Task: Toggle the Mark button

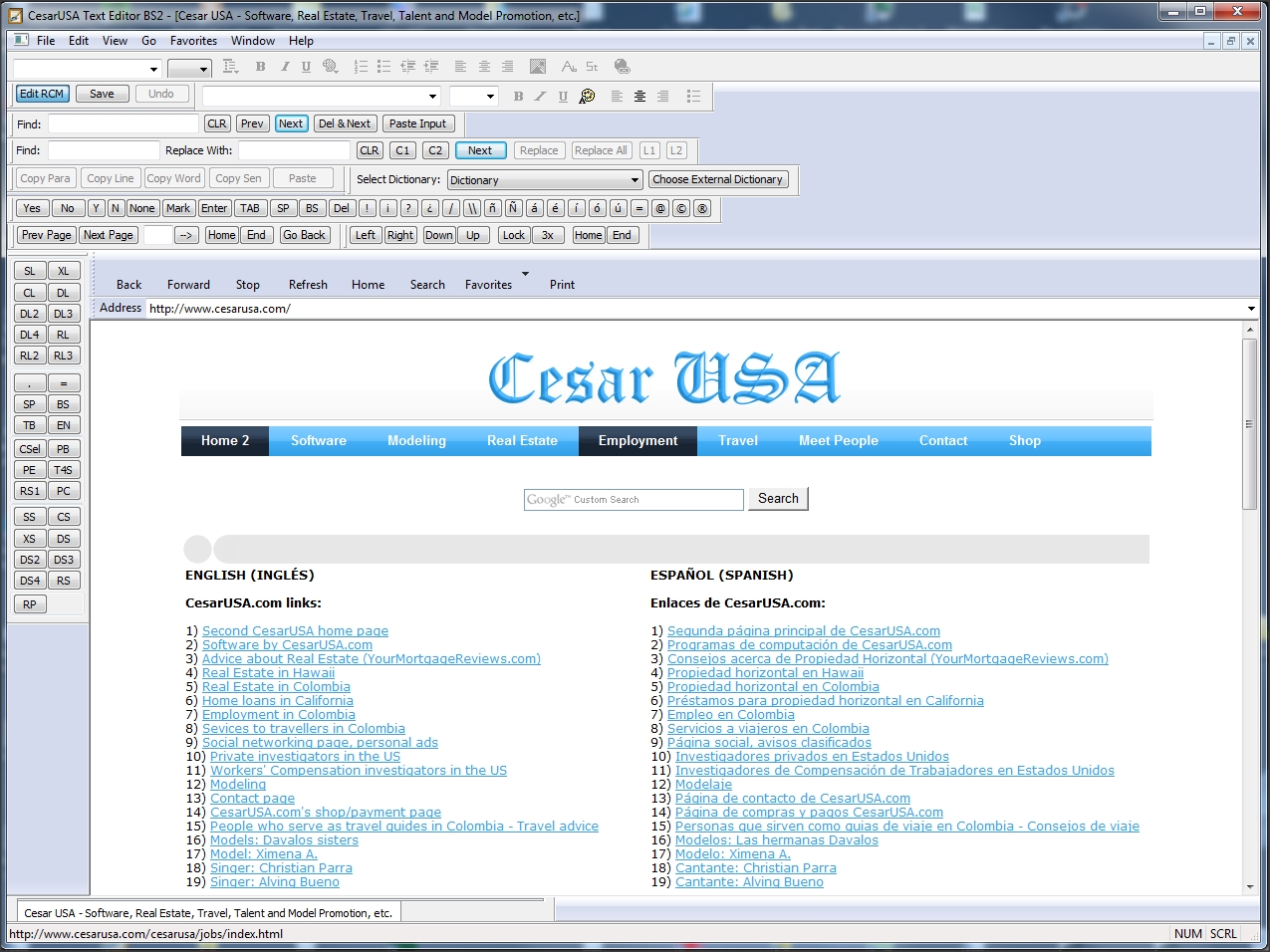Action: point(178,208)
